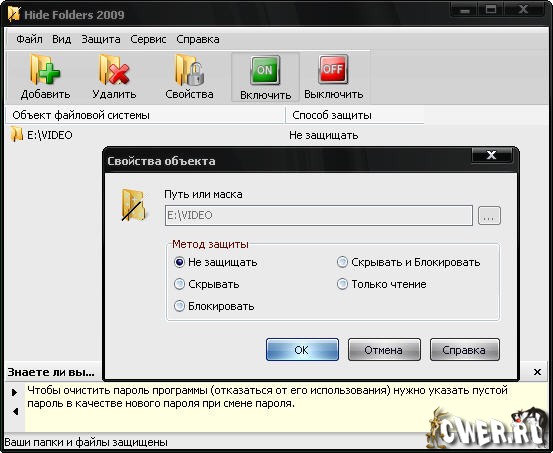Select the Скрывать radio option

tap(179, 284)
